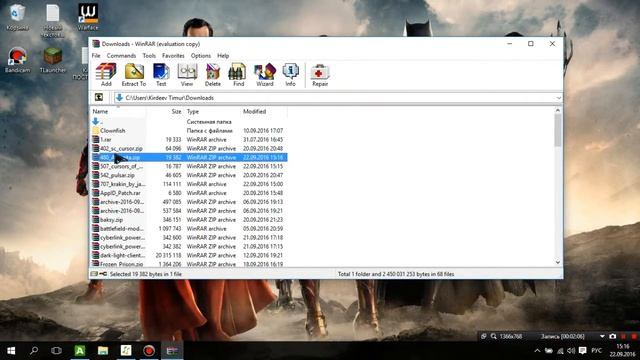Open the Favorites menu

173,56
